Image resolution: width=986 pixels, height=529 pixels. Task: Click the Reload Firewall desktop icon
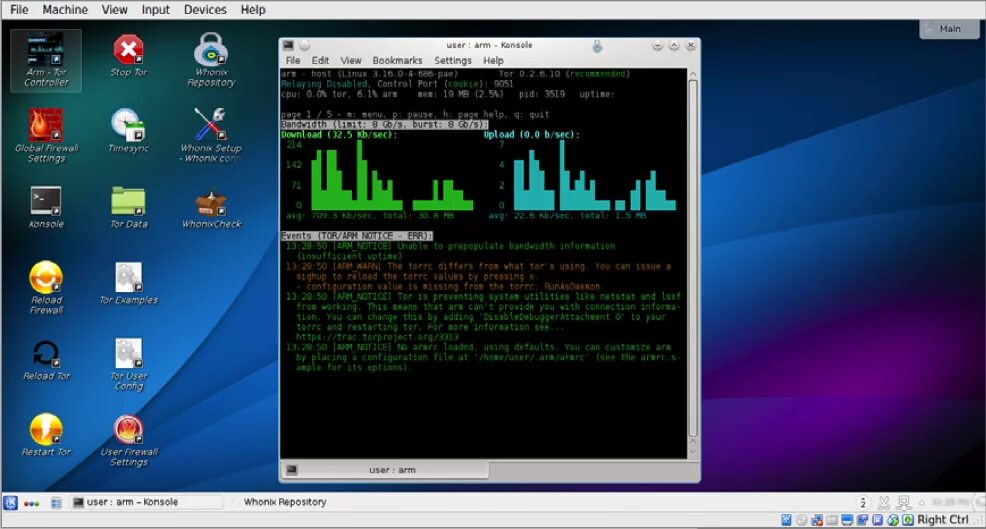point(46,287)
